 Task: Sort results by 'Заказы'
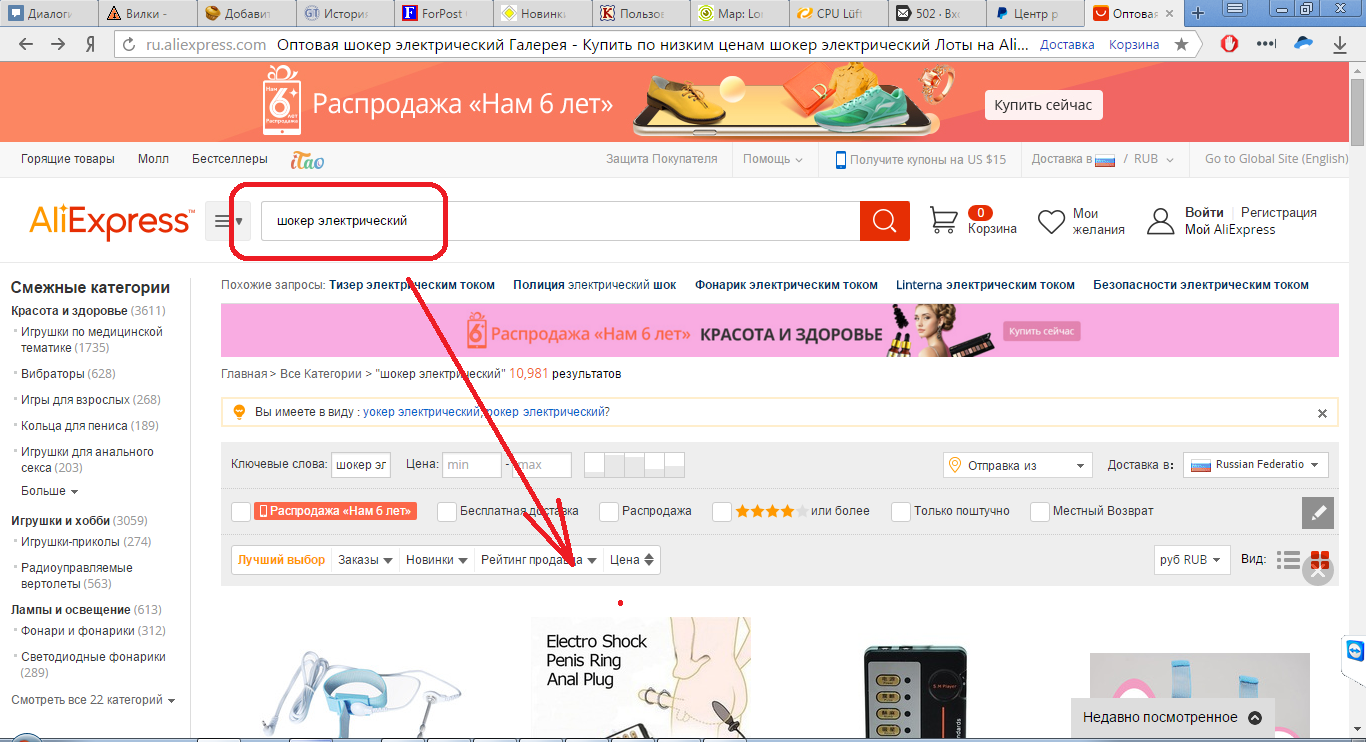coord(365,560)
